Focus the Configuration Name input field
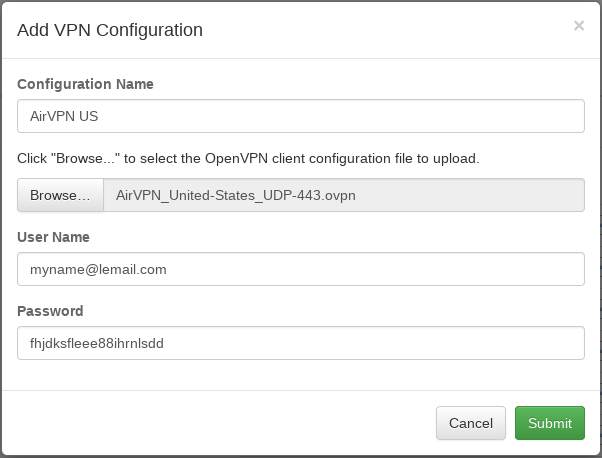The height and width of the screenshot is (458, 602). [300, 116]
